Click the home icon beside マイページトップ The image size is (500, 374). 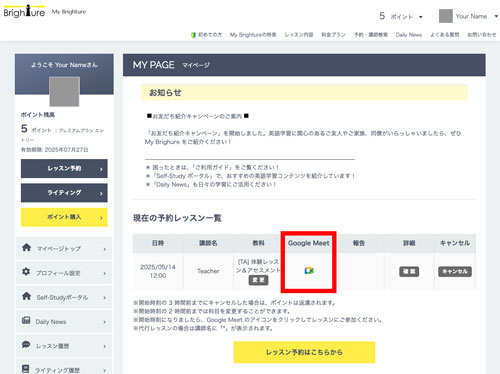pos(26,247)
